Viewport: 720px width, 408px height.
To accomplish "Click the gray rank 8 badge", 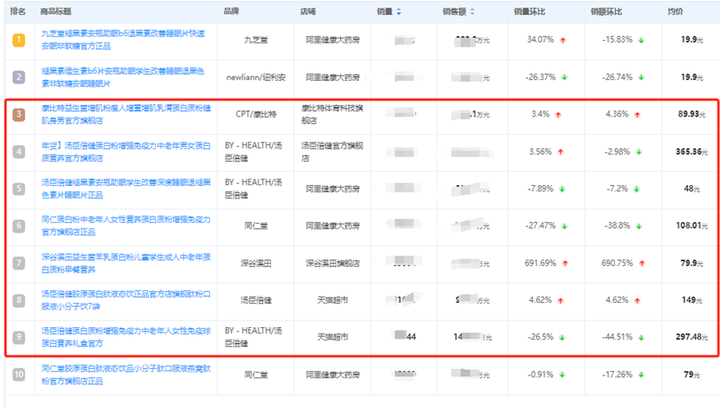I will pyautogui.click(x=19, y=300).
